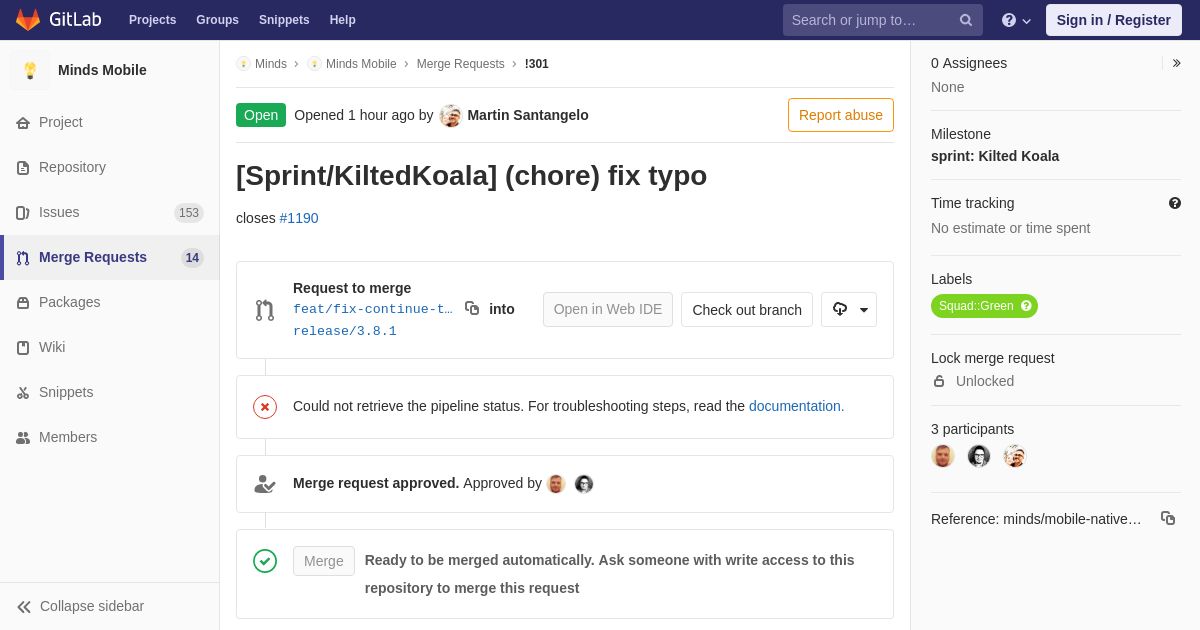
Task: Click second approver avatar
Action: (x=584, y=484)
